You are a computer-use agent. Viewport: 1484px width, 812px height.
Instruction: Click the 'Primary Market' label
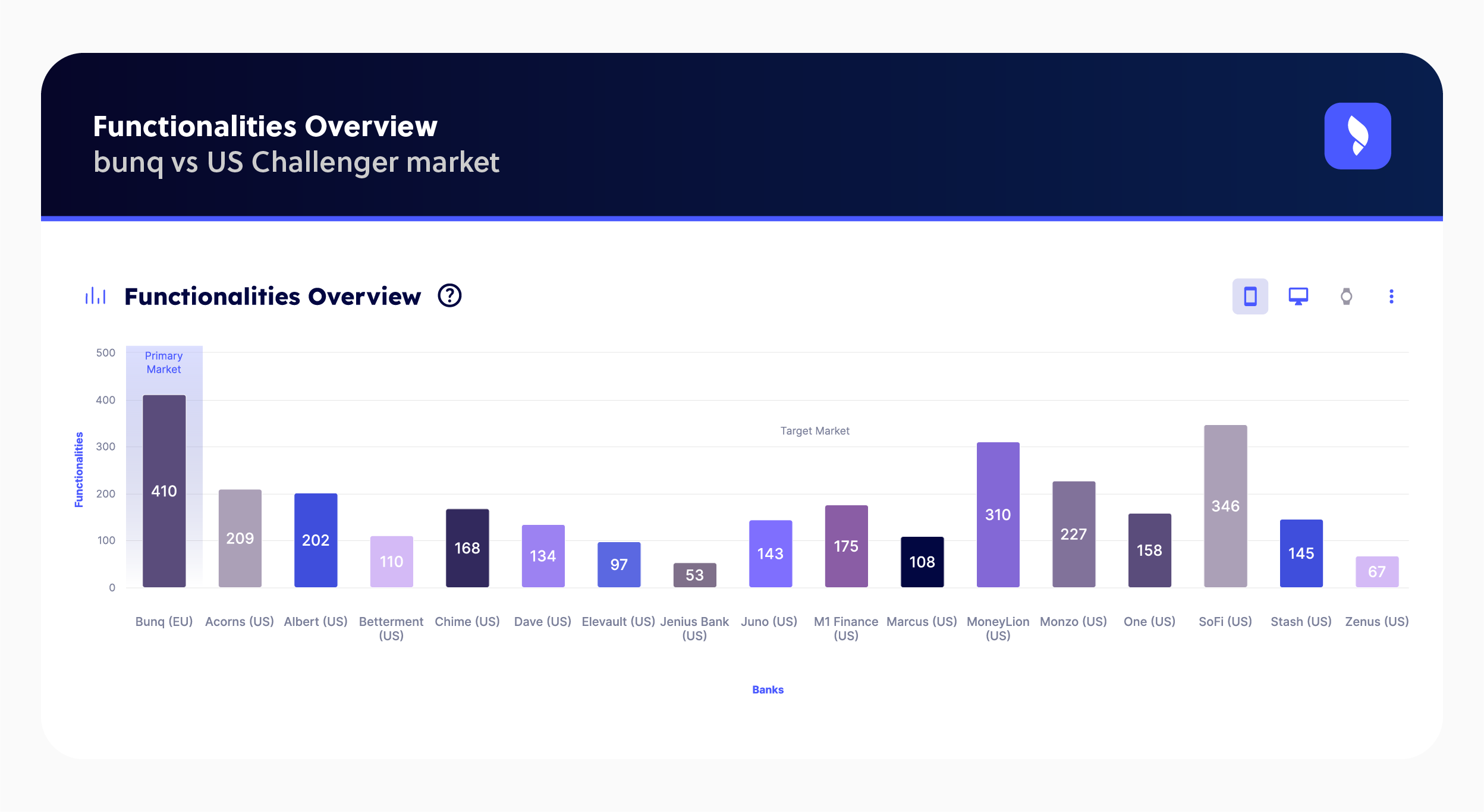[x=164, y=363]
